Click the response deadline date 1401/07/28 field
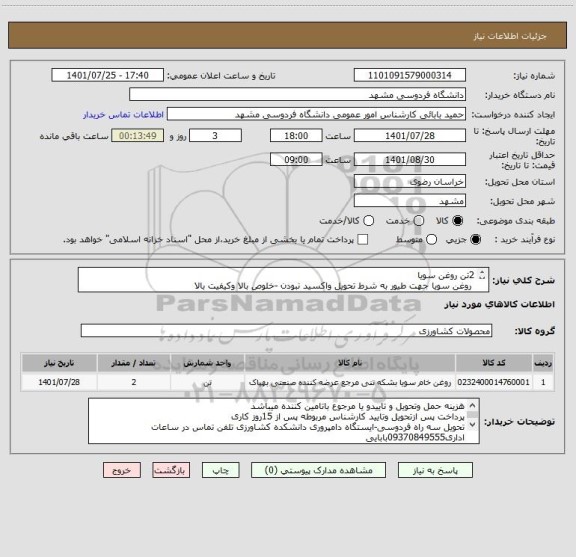 coord(410,136)
